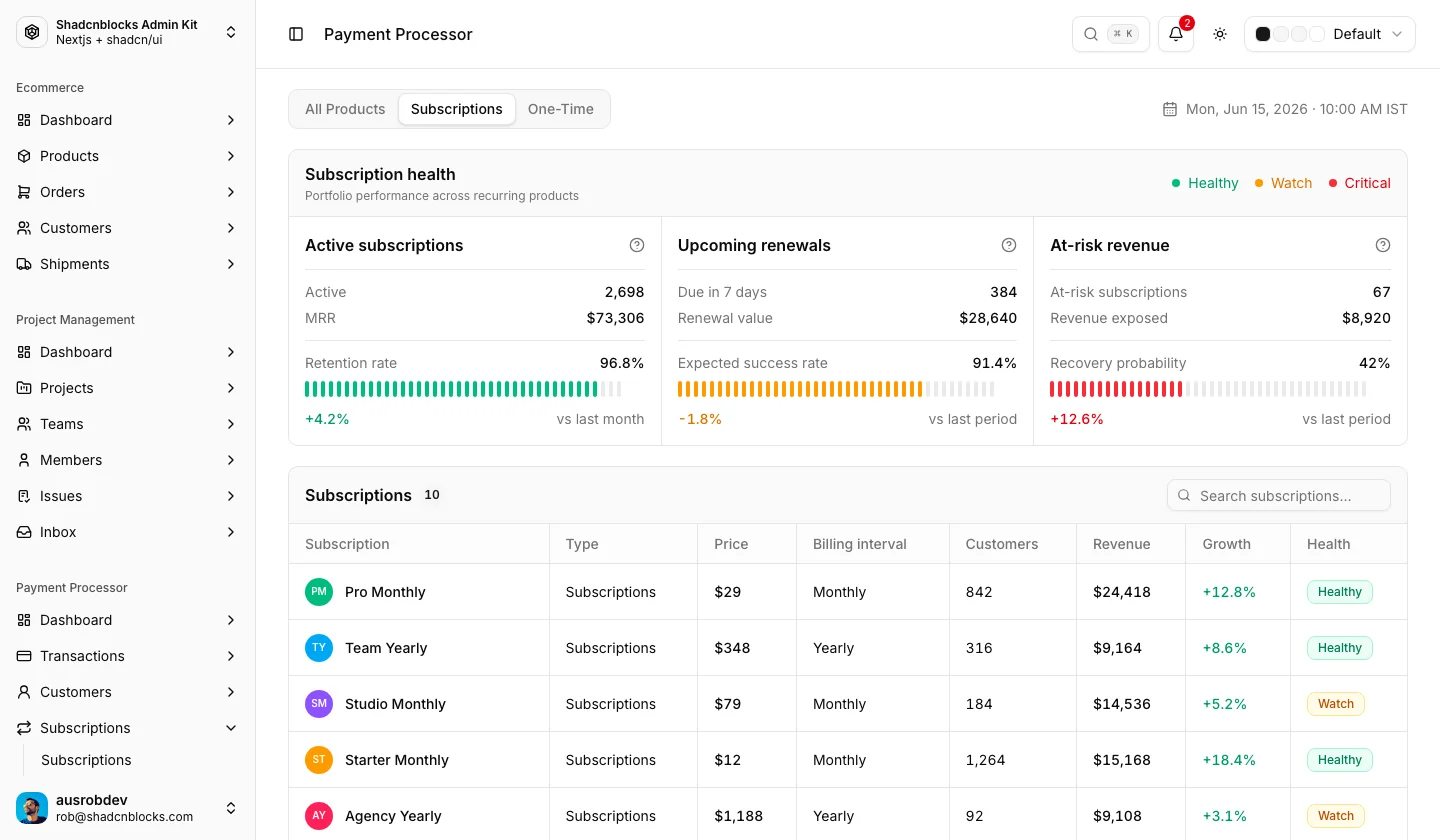Click the Pro Monthly PM avatar

[319, 592]
